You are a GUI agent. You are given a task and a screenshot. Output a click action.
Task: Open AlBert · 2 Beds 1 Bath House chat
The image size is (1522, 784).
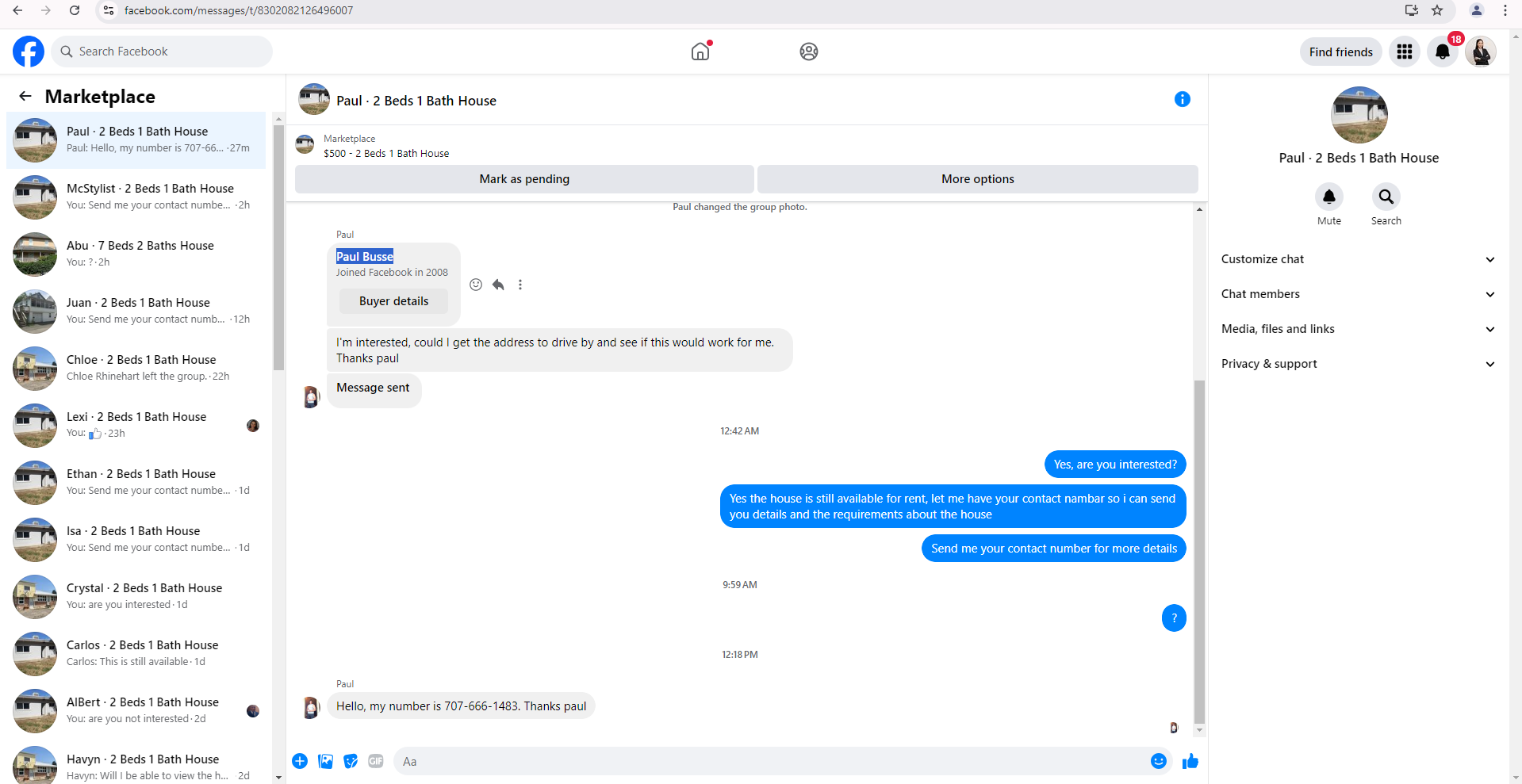point(136,711)
